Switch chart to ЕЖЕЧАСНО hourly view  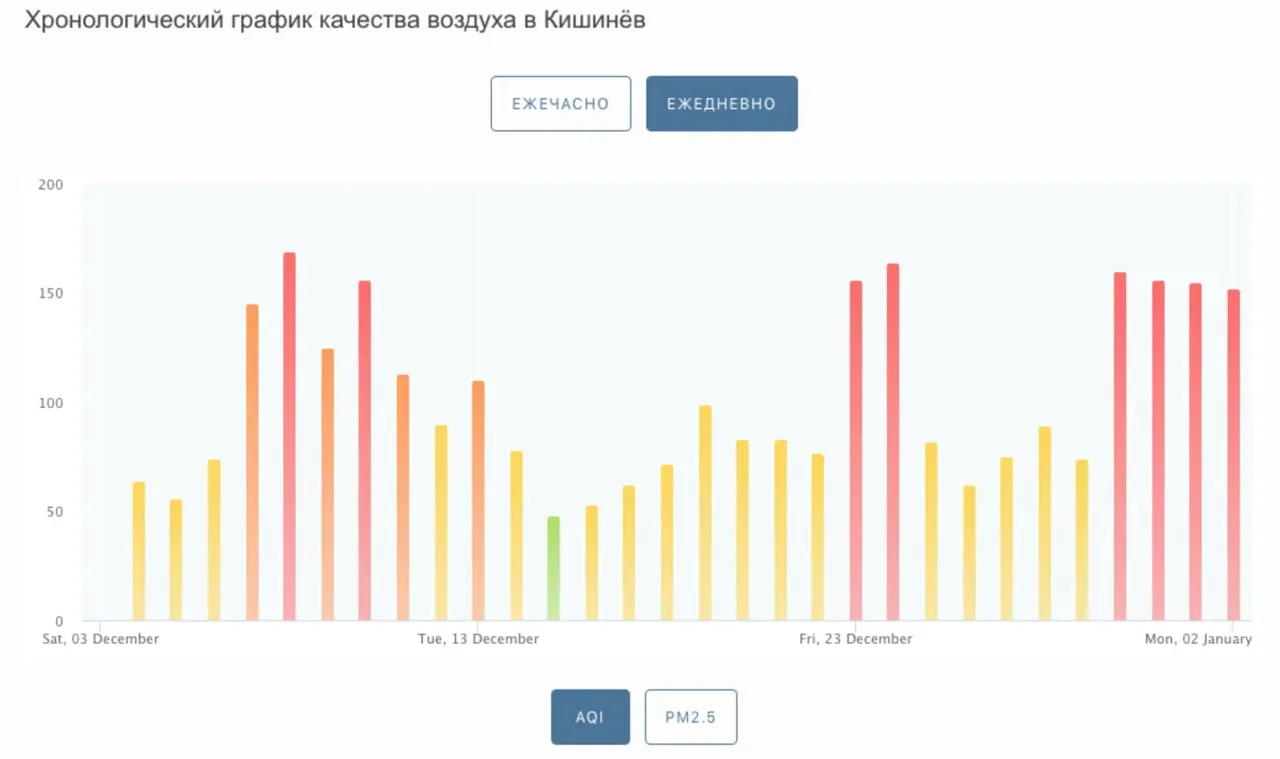coord(560,103)
